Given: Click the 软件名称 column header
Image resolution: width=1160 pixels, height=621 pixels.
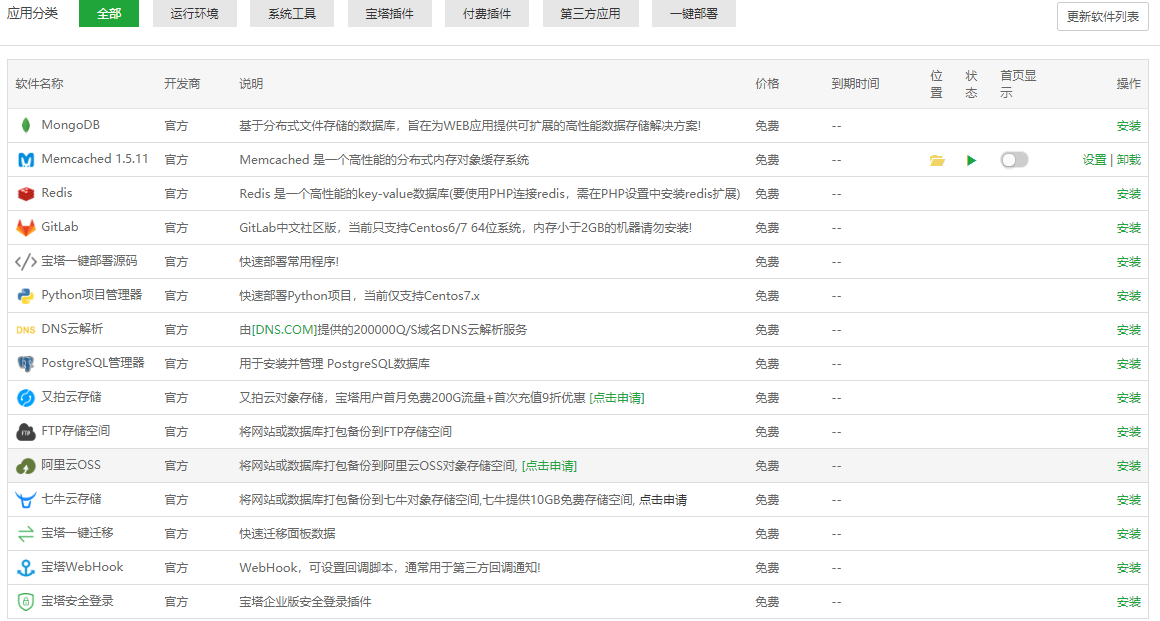Looking at the screenshot, I should [39, 84].
